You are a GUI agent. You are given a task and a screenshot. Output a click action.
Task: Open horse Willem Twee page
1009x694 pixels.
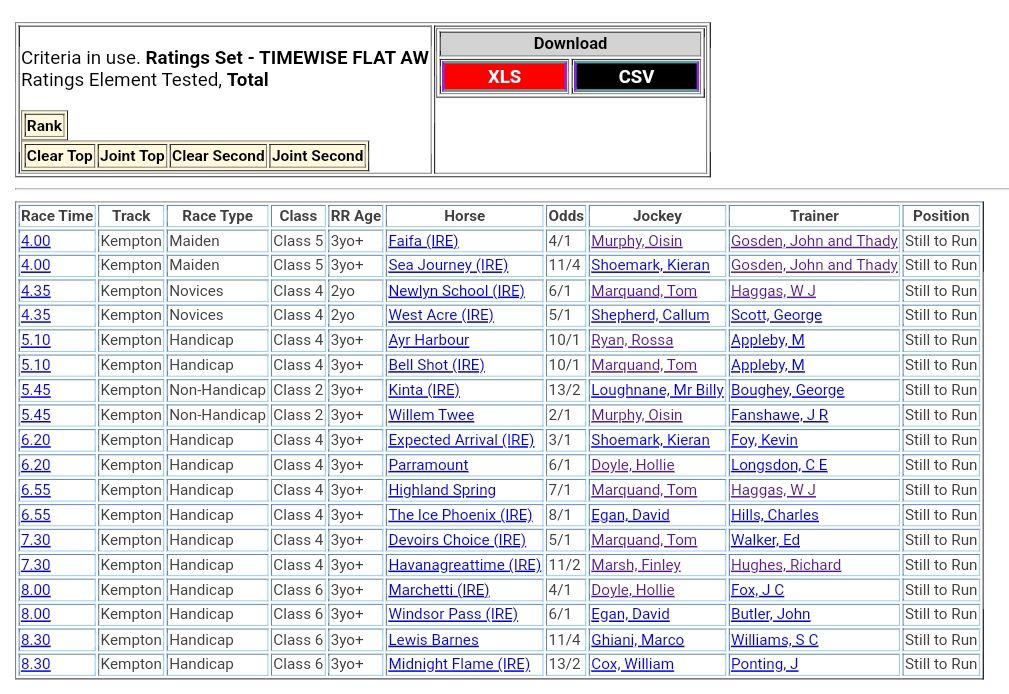(431, 415)
